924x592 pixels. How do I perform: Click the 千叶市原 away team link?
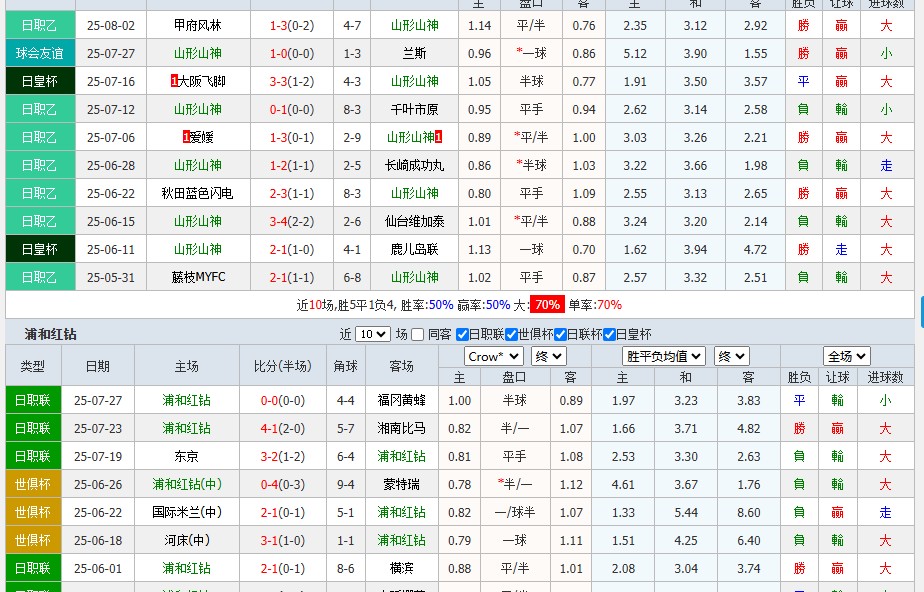point(414,109)
